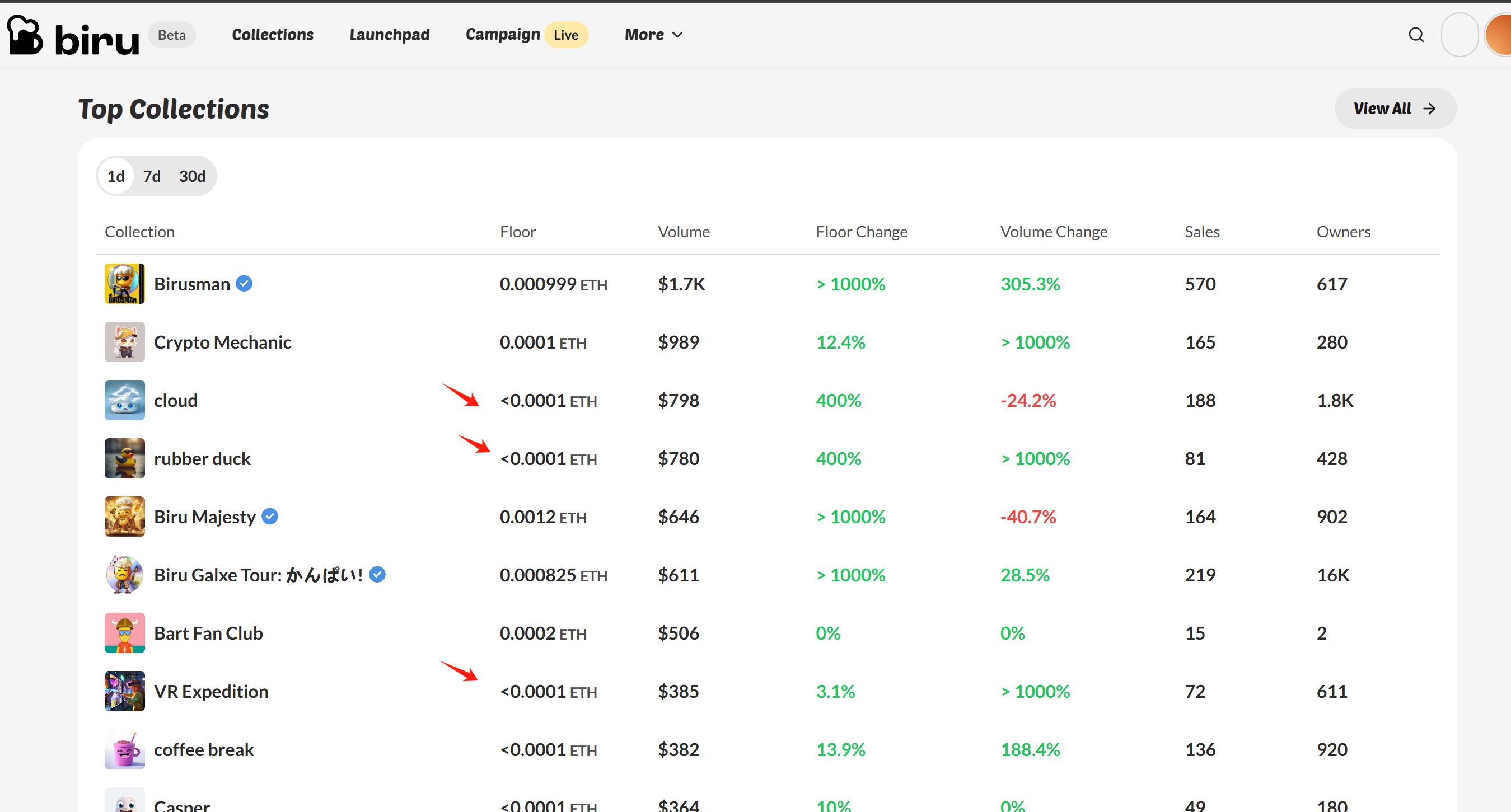Click Birusman verified badge icon
The image size is (1511, 812).
(x=244, y=284)
